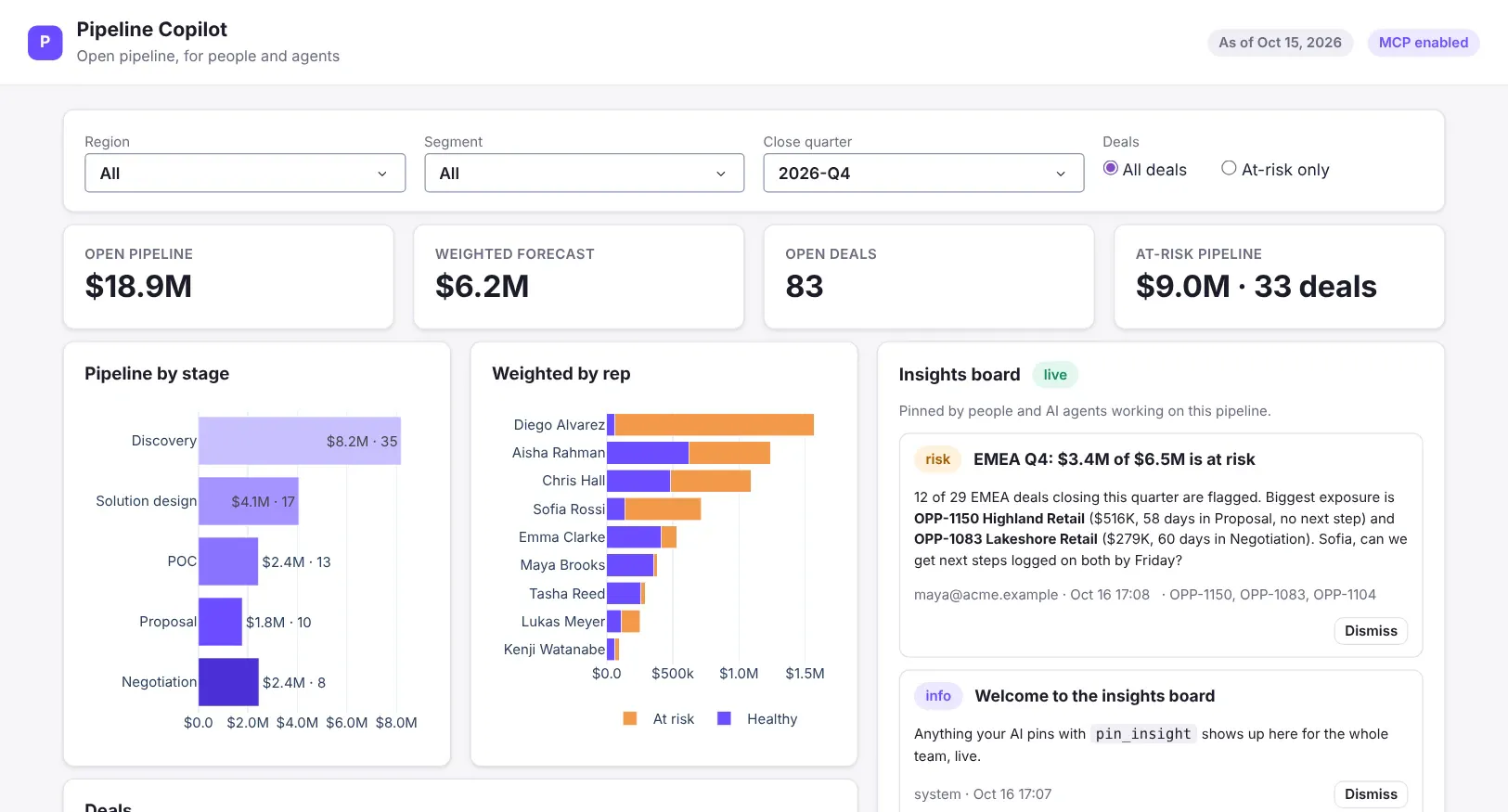This screenshot has height=812, width=1508.
Task: Select the Proposal stage bar
Action: tap(221, 622)
